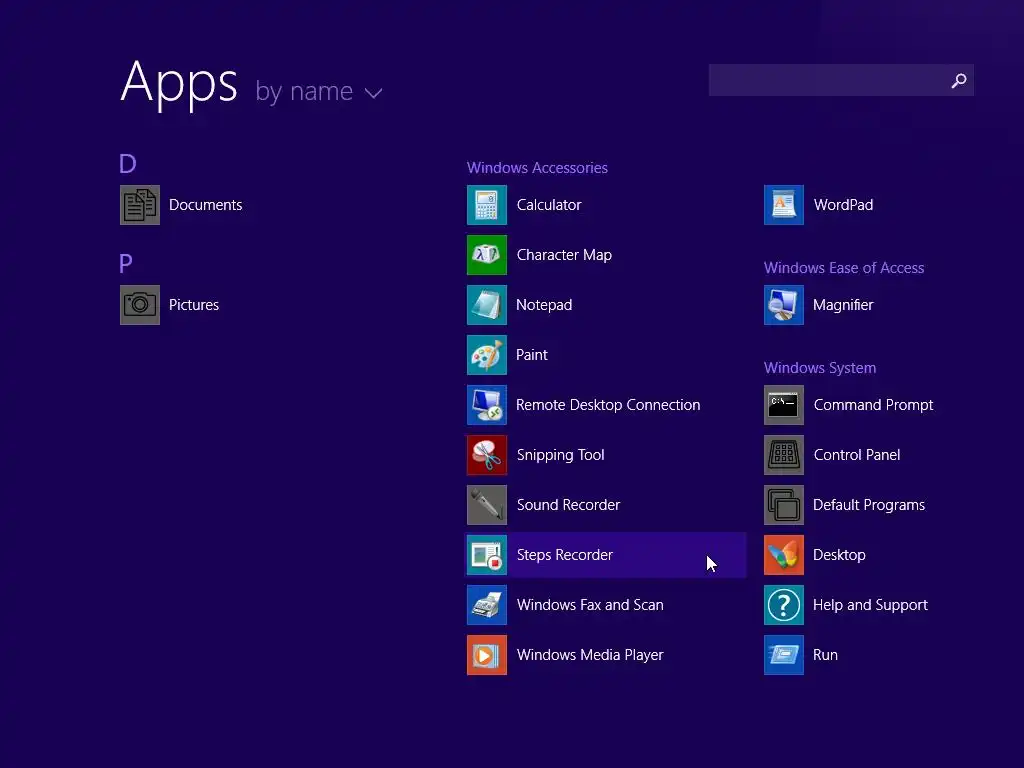Open the WordPad icon

784,205
